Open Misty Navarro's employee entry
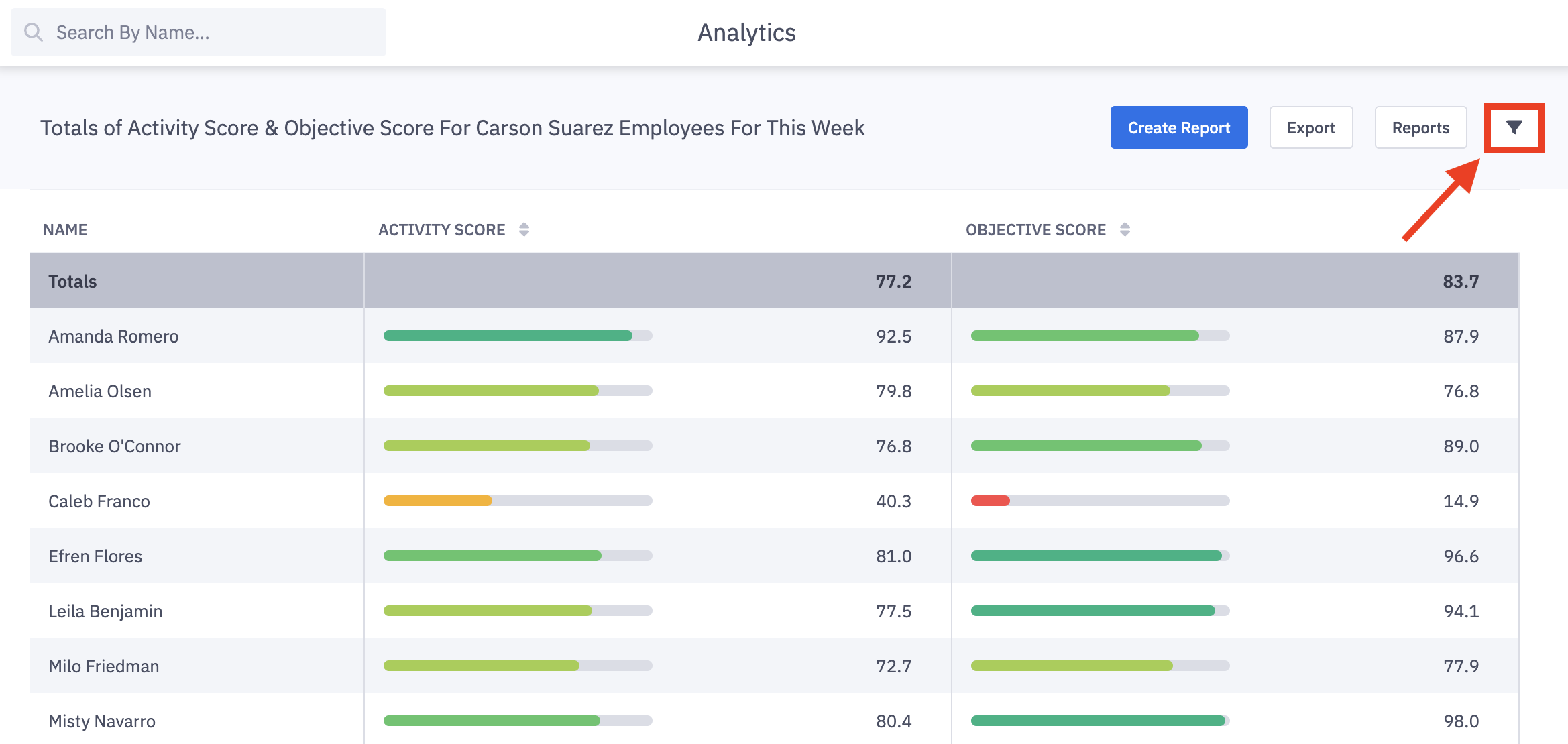 click(x=101, y=721)
